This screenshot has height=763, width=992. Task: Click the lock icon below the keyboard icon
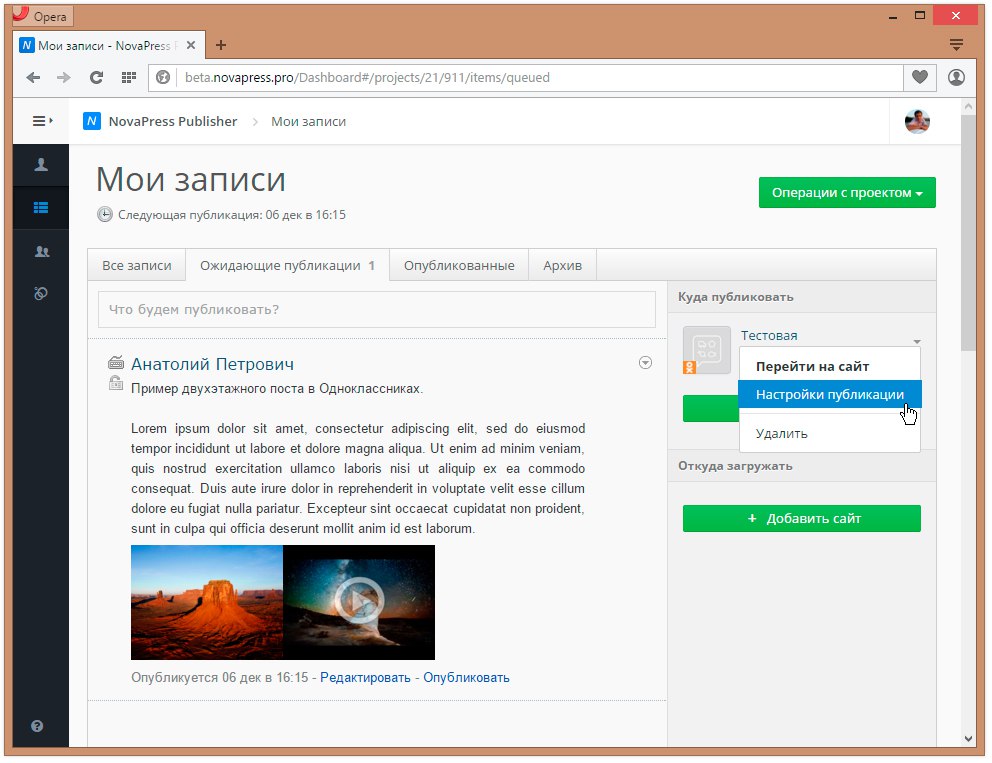click(x=116, y=382)
